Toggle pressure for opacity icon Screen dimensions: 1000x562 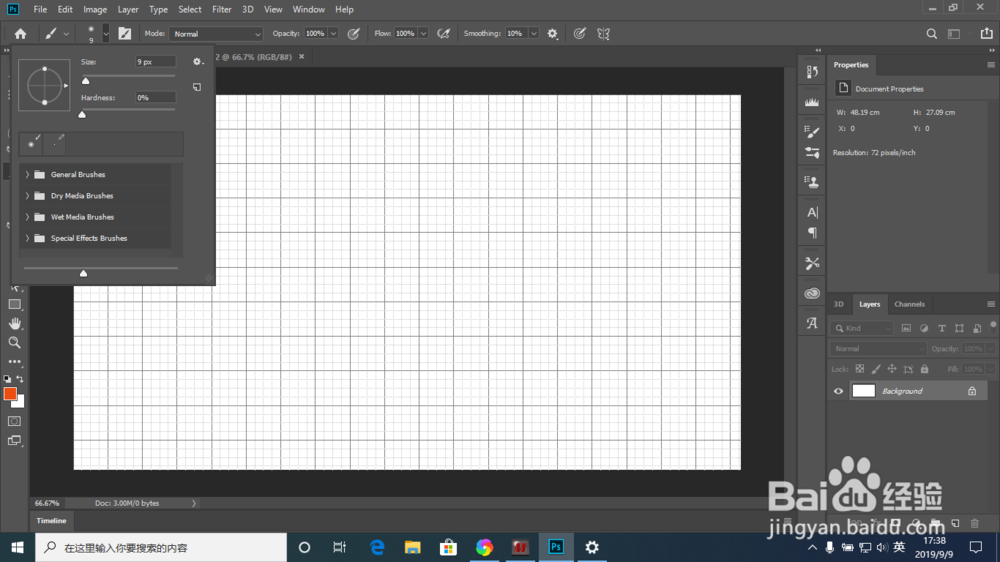(x=353, y=34)
